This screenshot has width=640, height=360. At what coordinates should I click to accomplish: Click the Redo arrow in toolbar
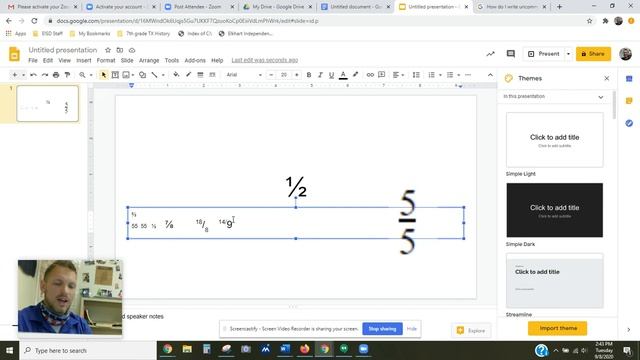(44, 75)
